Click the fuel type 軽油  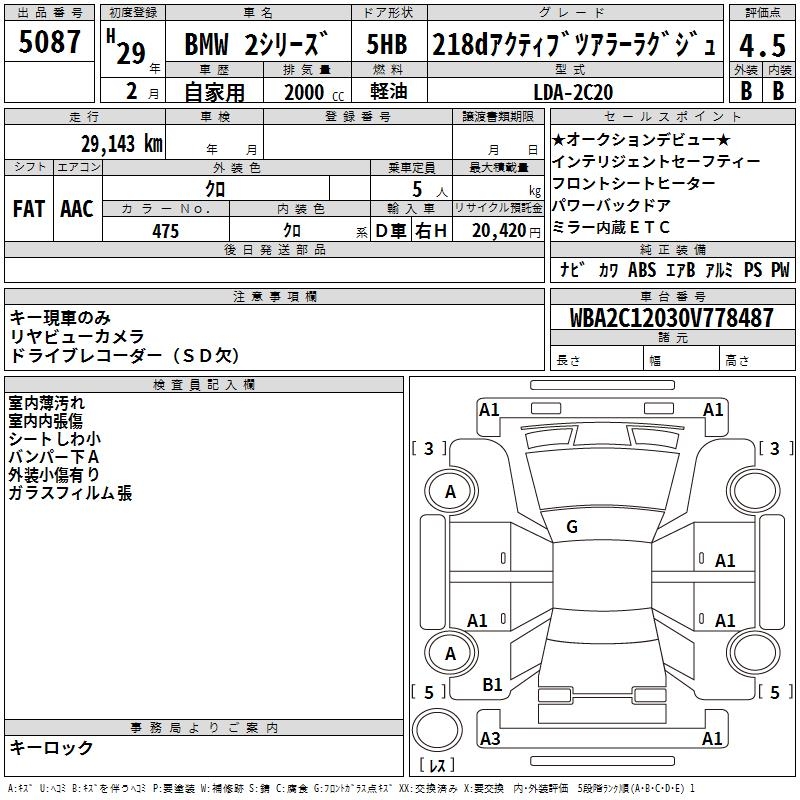tap(389, 91)
